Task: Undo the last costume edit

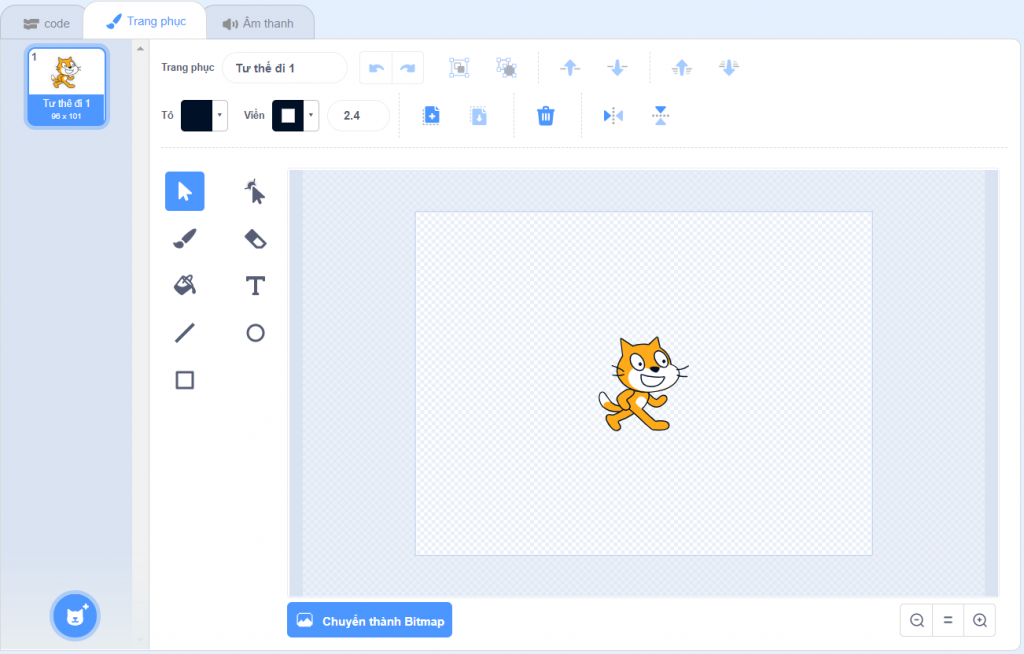Action: point(376,68)
